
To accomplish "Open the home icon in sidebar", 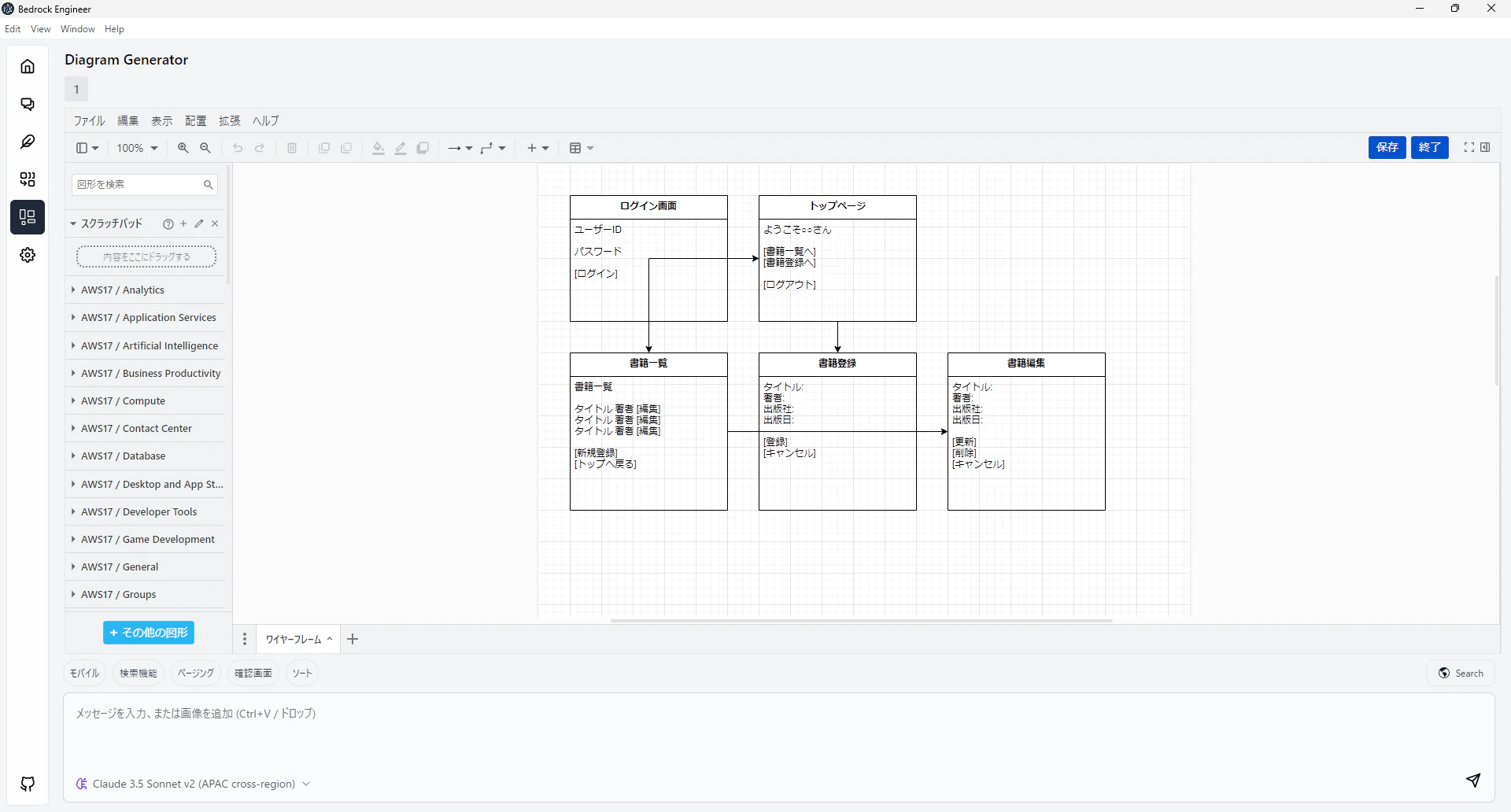I will [28, 66].
